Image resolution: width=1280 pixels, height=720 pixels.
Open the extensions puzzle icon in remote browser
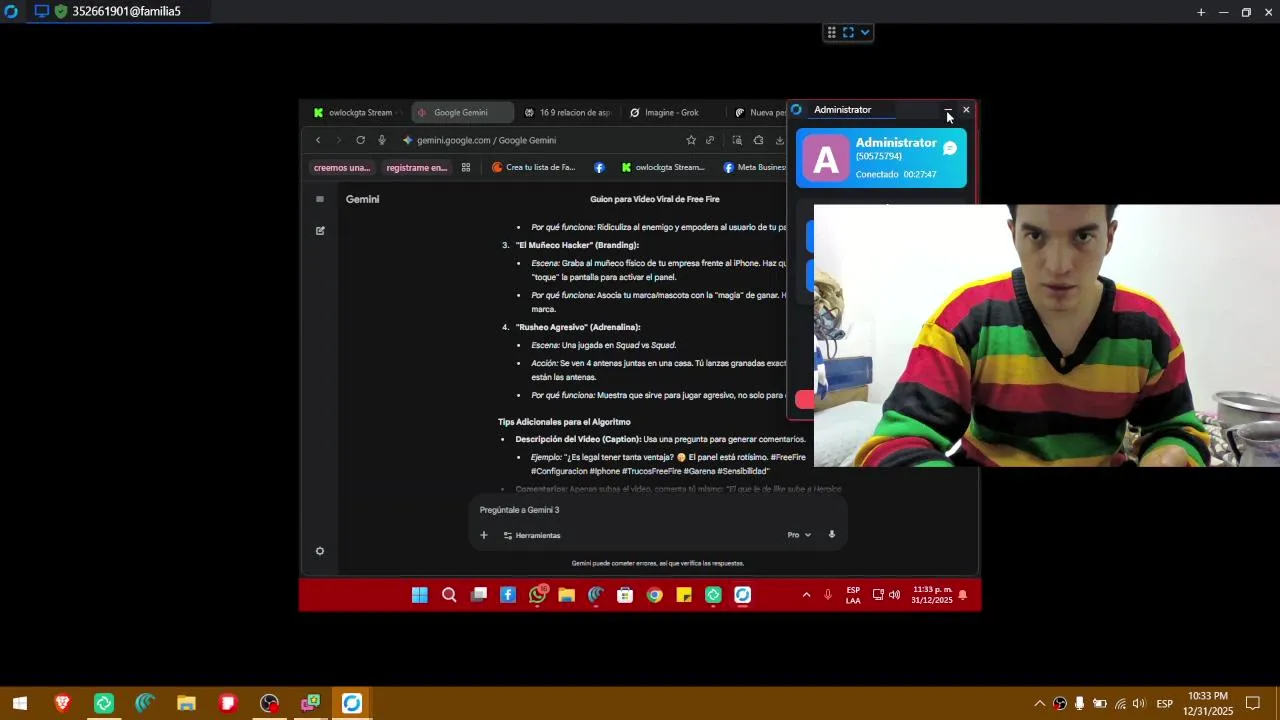click(758, 140)
